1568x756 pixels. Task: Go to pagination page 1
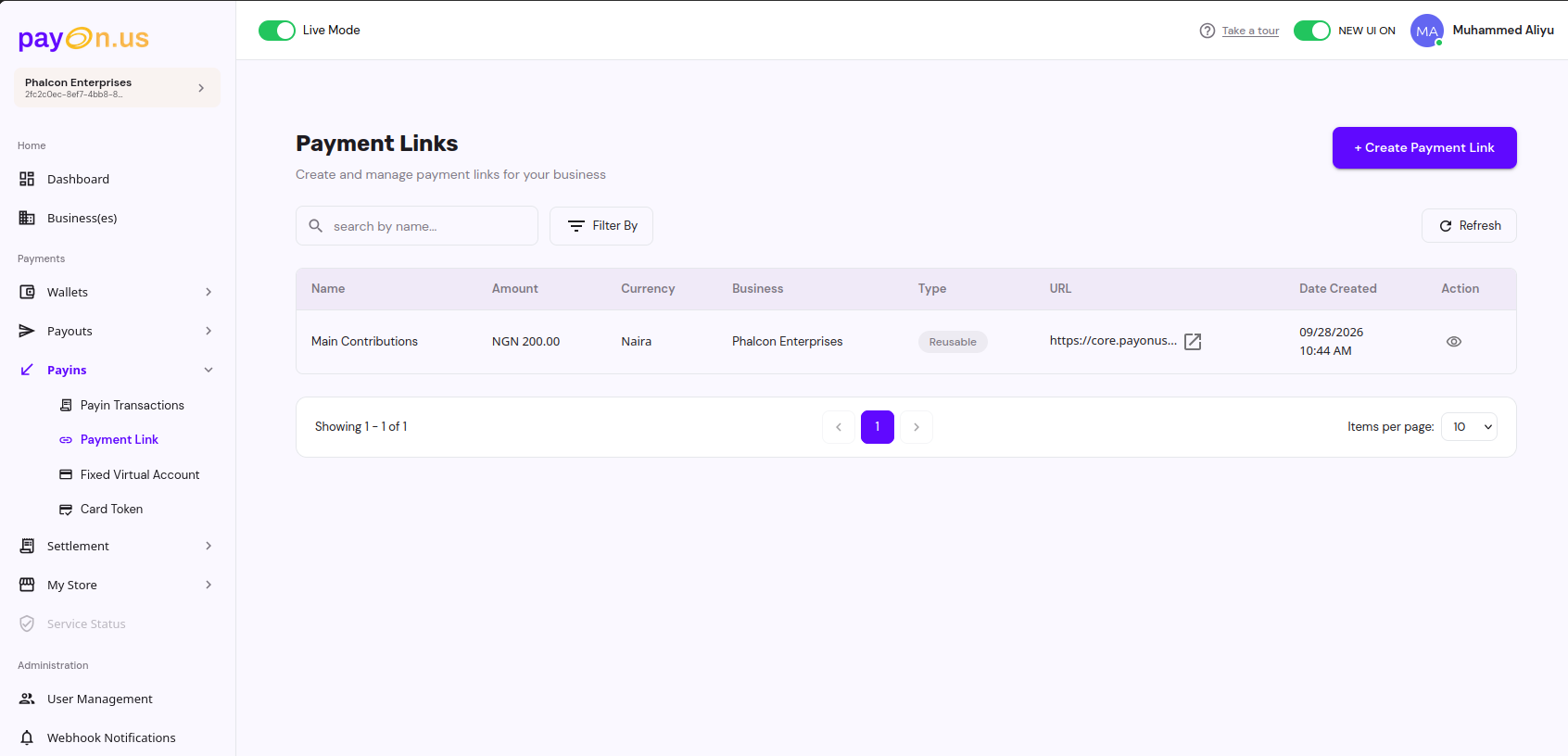coord(878,427)
